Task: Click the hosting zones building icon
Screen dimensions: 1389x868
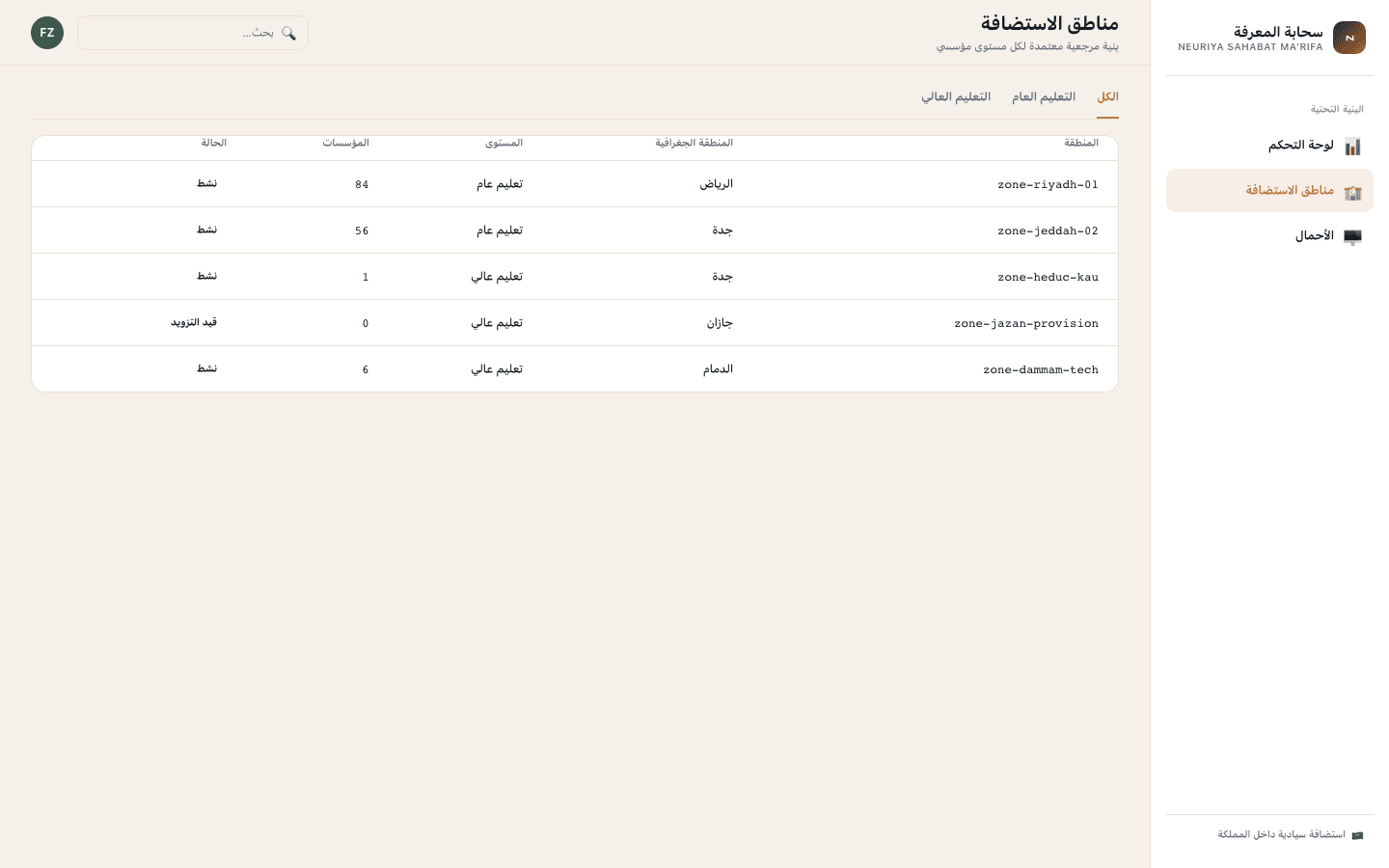Action: [x=1352, y=191]
